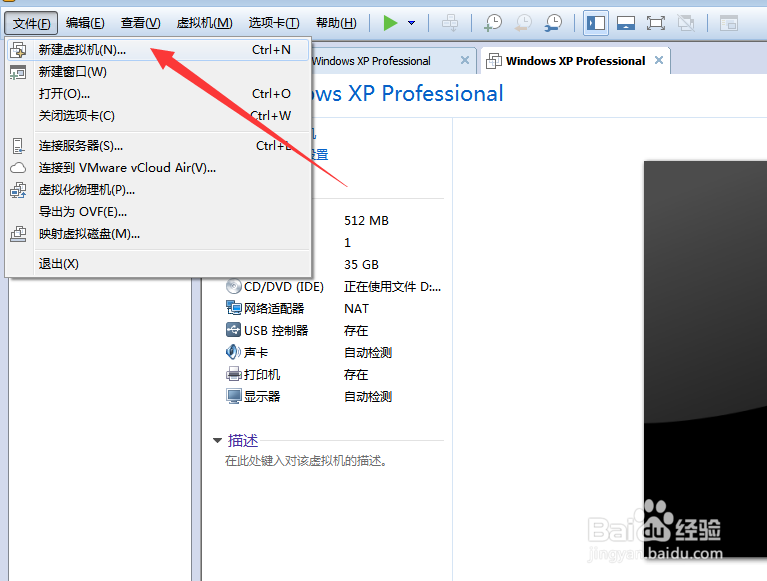Click the new virtual machine icon in menu

18,50
